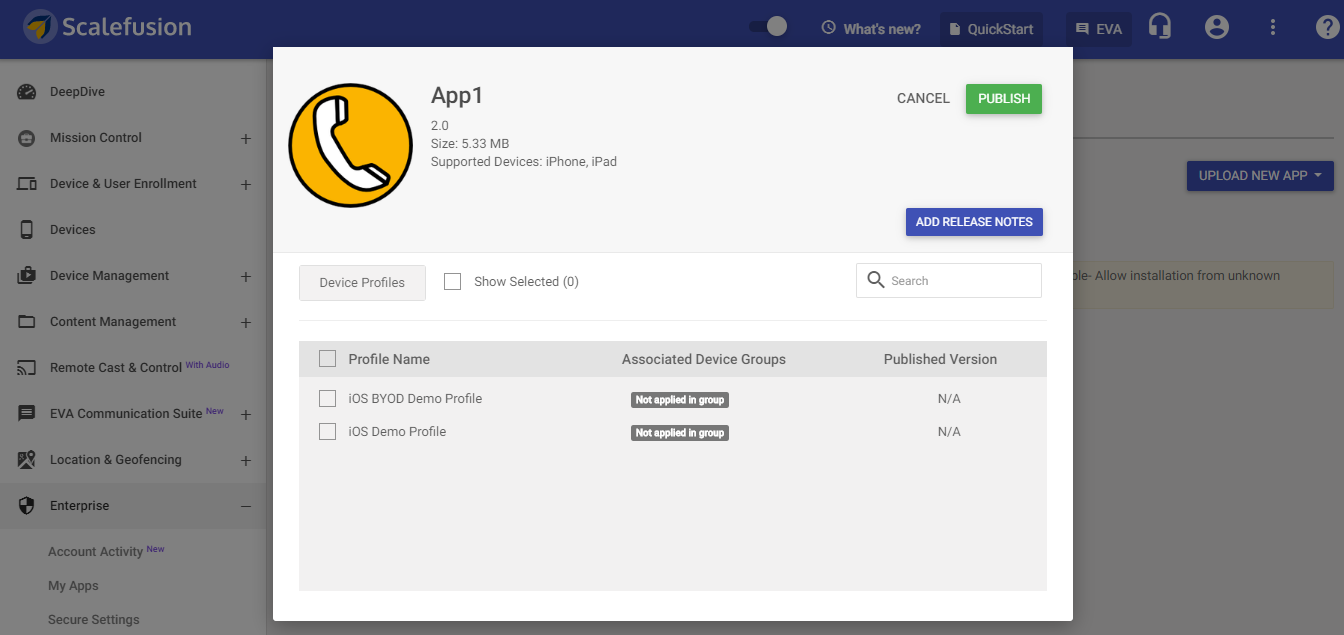This screenshot has width=1344, height=635.
Task: Click the Enterprise shield icon
Action: coord(27,506)
